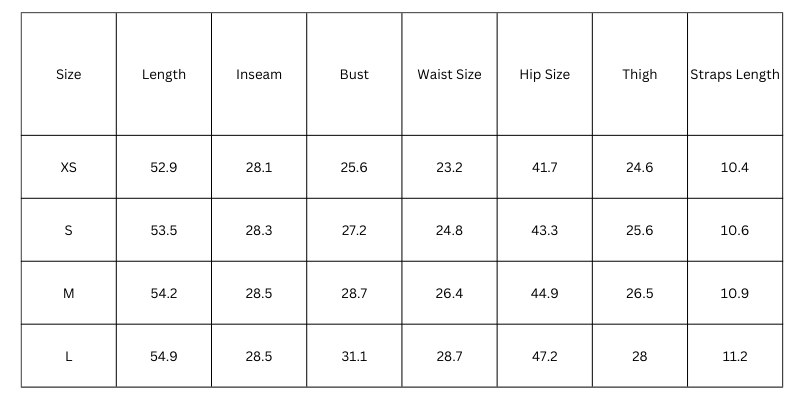Select the Length column header

pyautogui.click(x=164, y=74)
